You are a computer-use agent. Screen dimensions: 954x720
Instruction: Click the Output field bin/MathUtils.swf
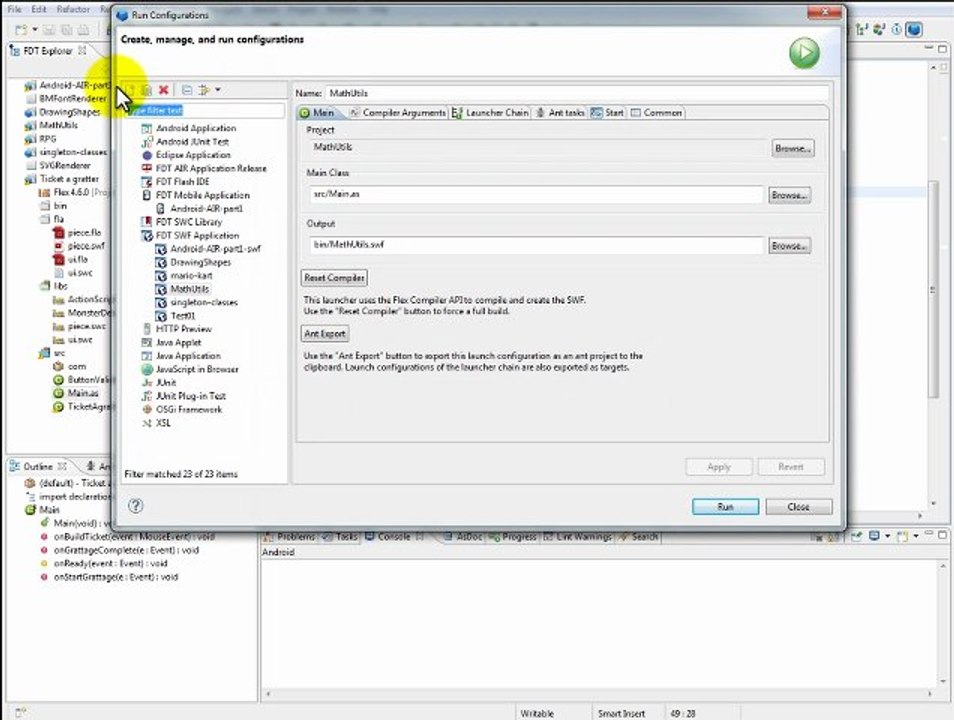[536, 245]
